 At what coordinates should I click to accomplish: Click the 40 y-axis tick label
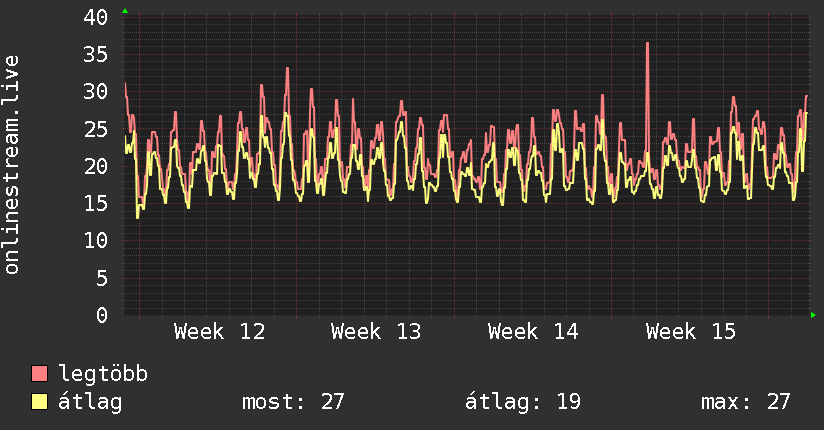pos(96,17)
